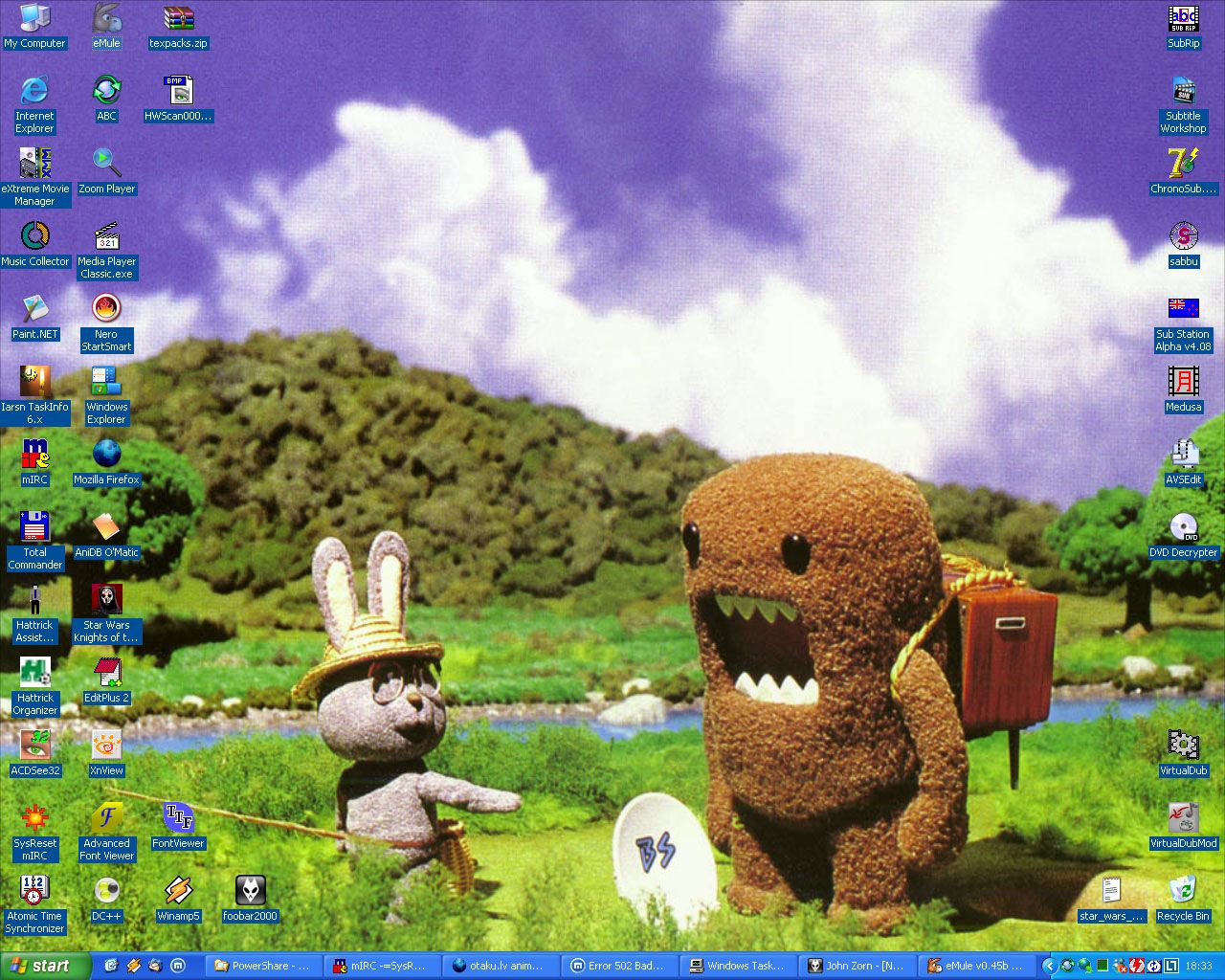Launch Zoom Player from the desktop
1225x980 pixels.
[106, 171]
